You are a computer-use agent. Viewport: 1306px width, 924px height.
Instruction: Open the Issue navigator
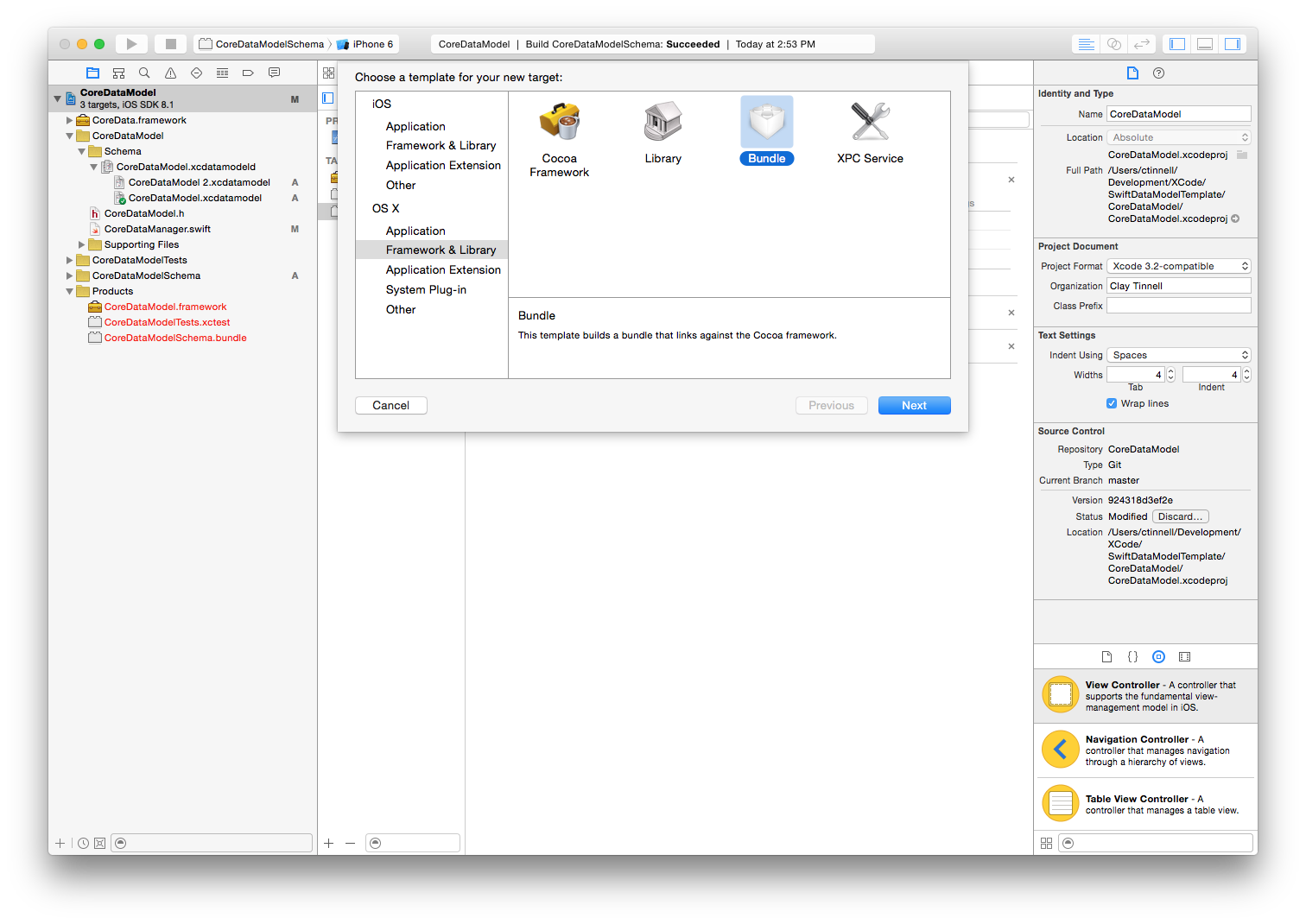170,73
